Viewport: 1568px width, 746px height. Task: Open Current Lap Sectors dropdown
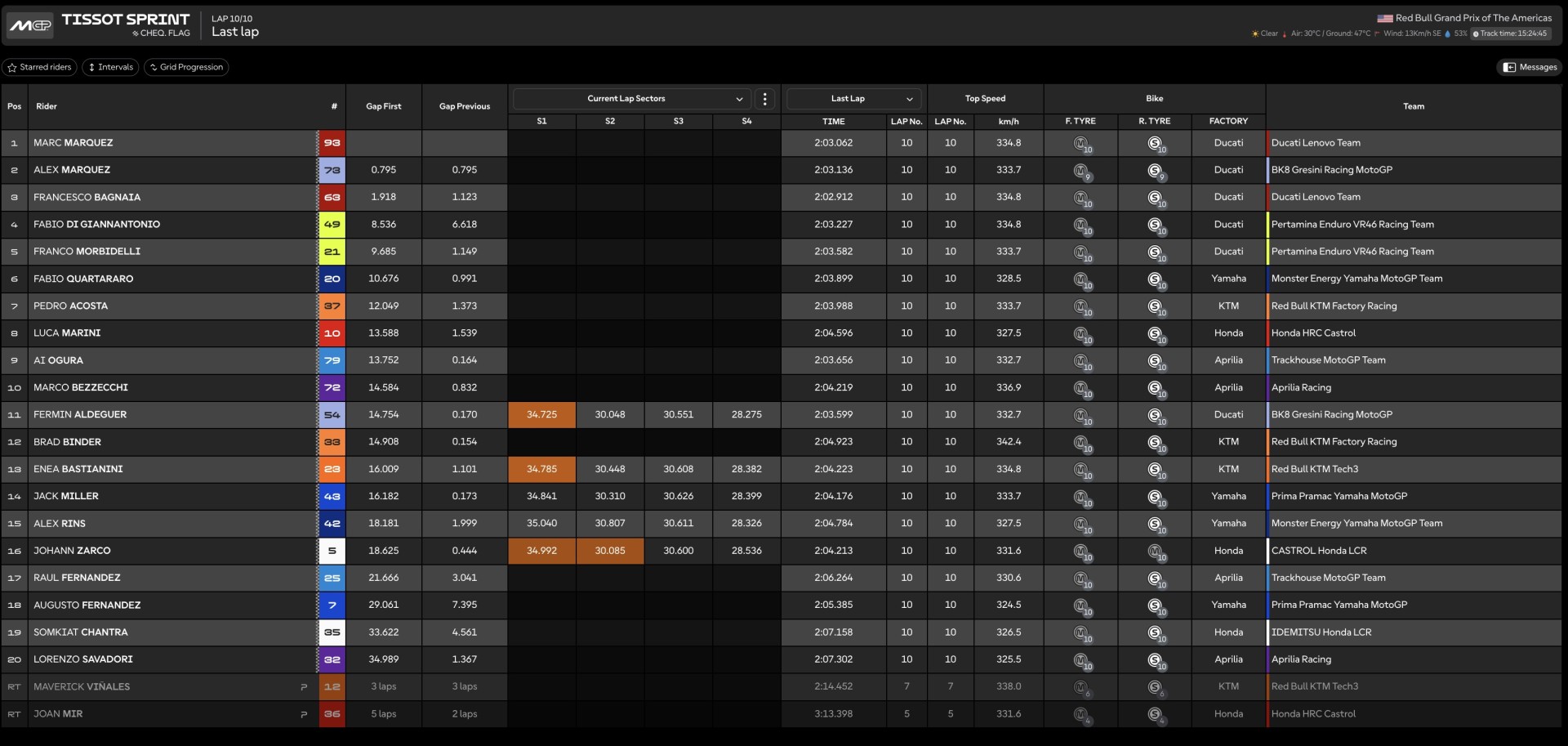point(630,99)
